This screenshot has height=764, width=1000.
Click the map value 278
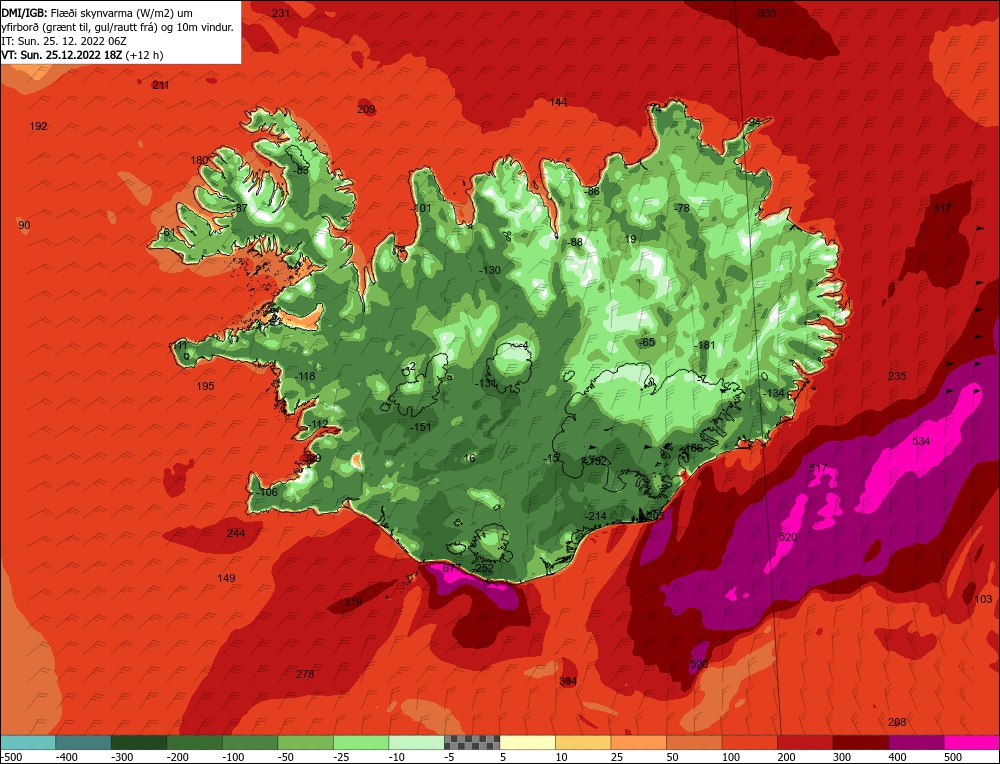coord(305,674)
